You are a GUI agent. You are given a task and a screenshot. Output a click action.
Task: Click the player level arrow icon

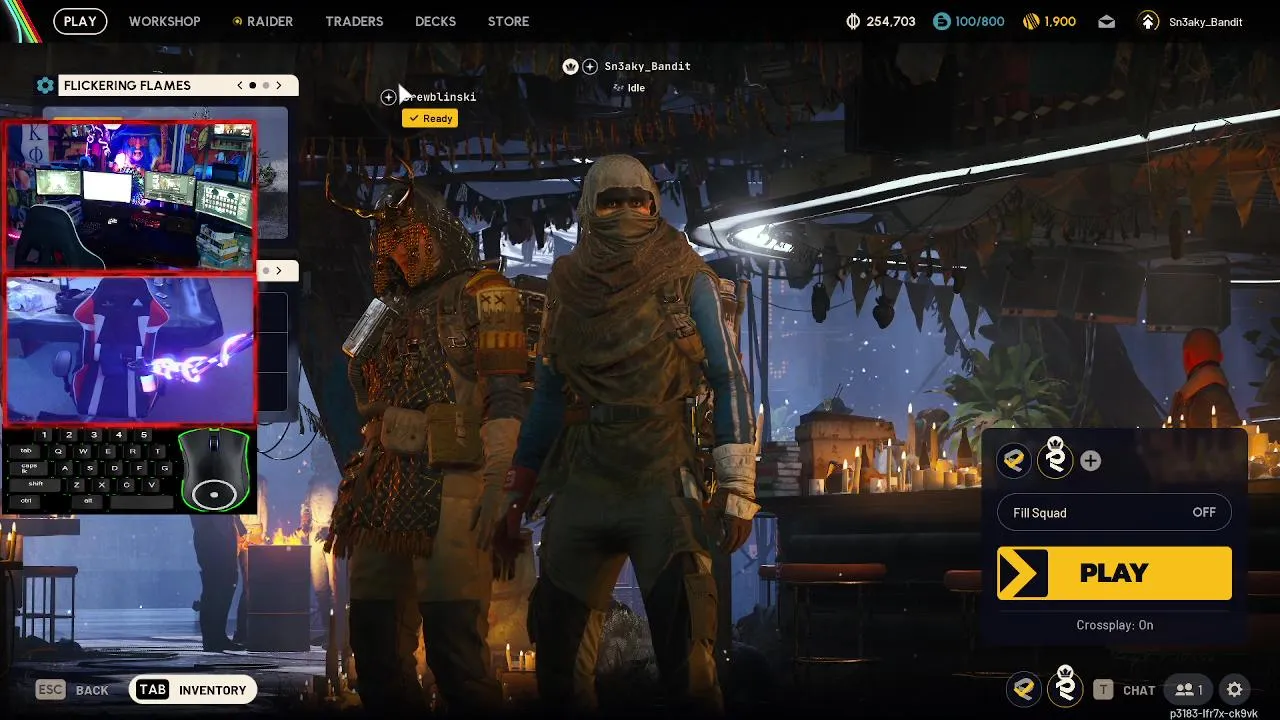pos(1149,21)
